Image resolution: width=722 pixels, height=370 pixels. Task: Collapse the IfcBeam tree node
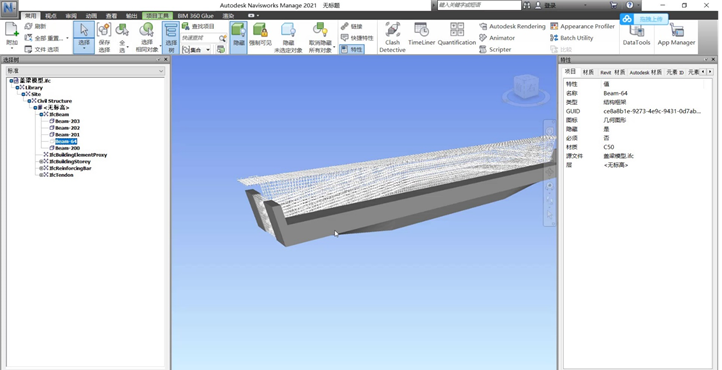[x=41, y=114]
